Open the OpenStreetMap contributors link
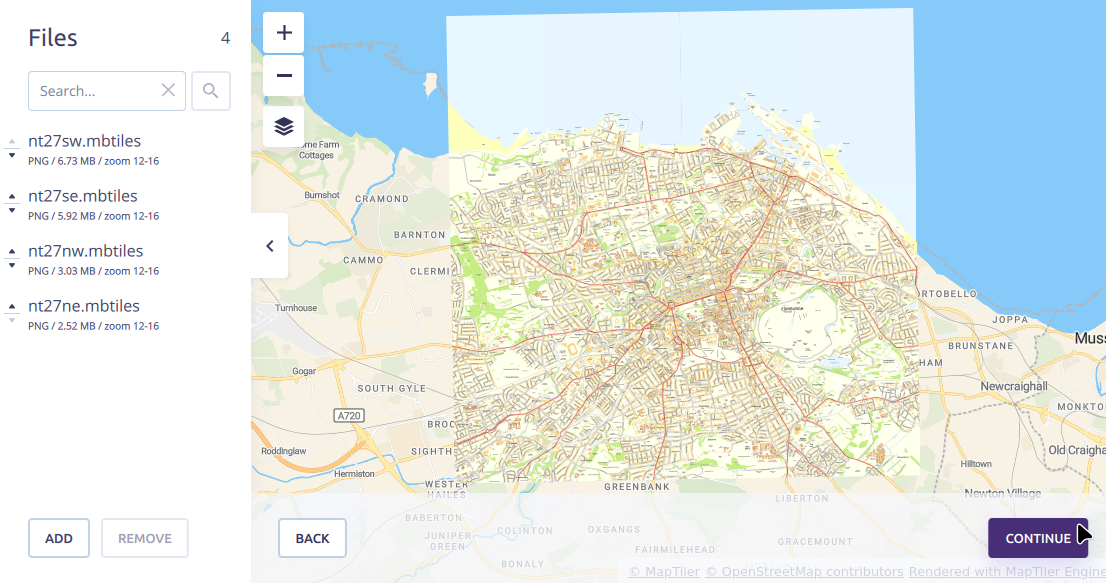Viewport: 1106px width, 583px height. point(804,572)
